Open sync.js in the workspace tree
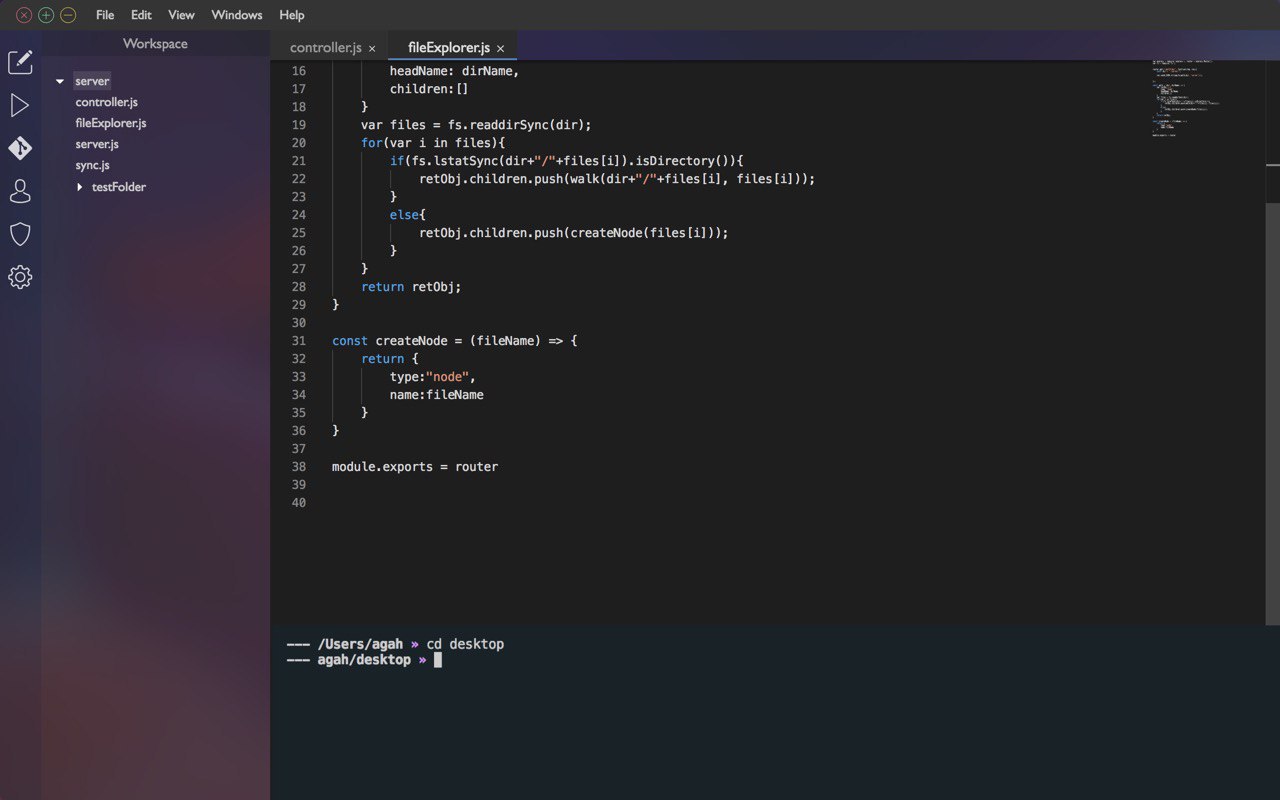This screenshot has height=800, width=1280. pyautogui.click(x=92, y=165)
